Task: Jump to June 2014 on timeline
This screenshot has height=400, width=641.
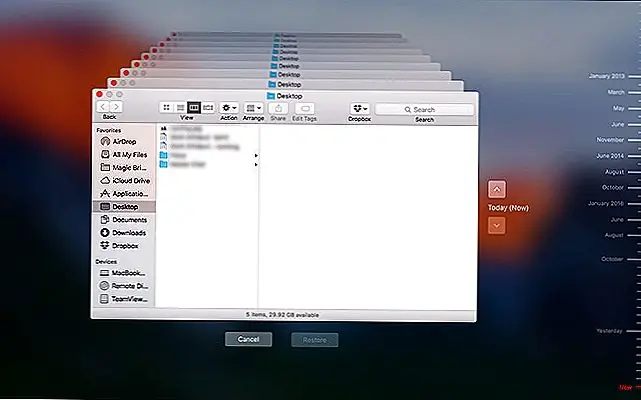Action: (610, 156)
